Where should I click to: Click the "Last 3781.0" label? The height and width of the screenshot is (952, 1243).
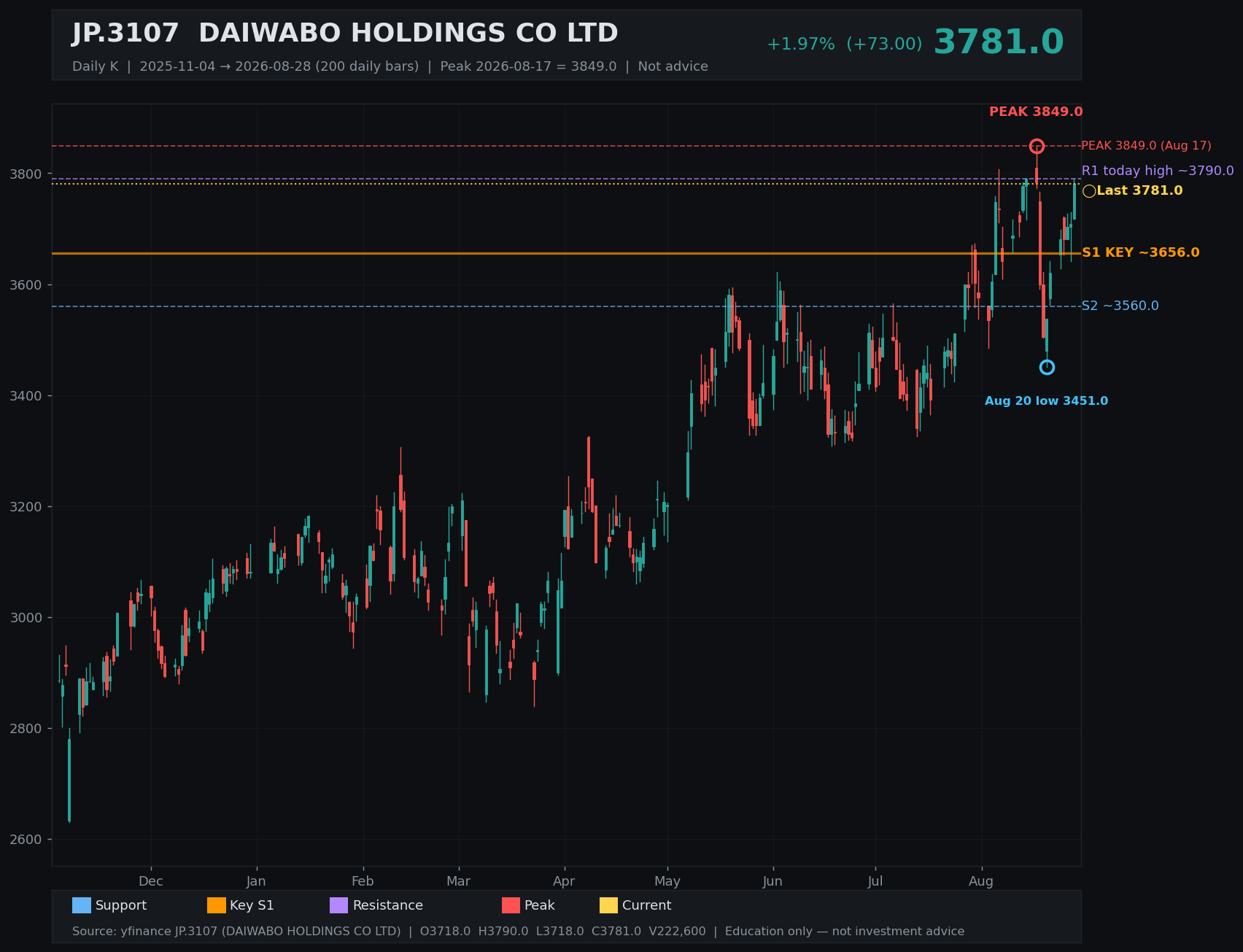pos(1139,191)
